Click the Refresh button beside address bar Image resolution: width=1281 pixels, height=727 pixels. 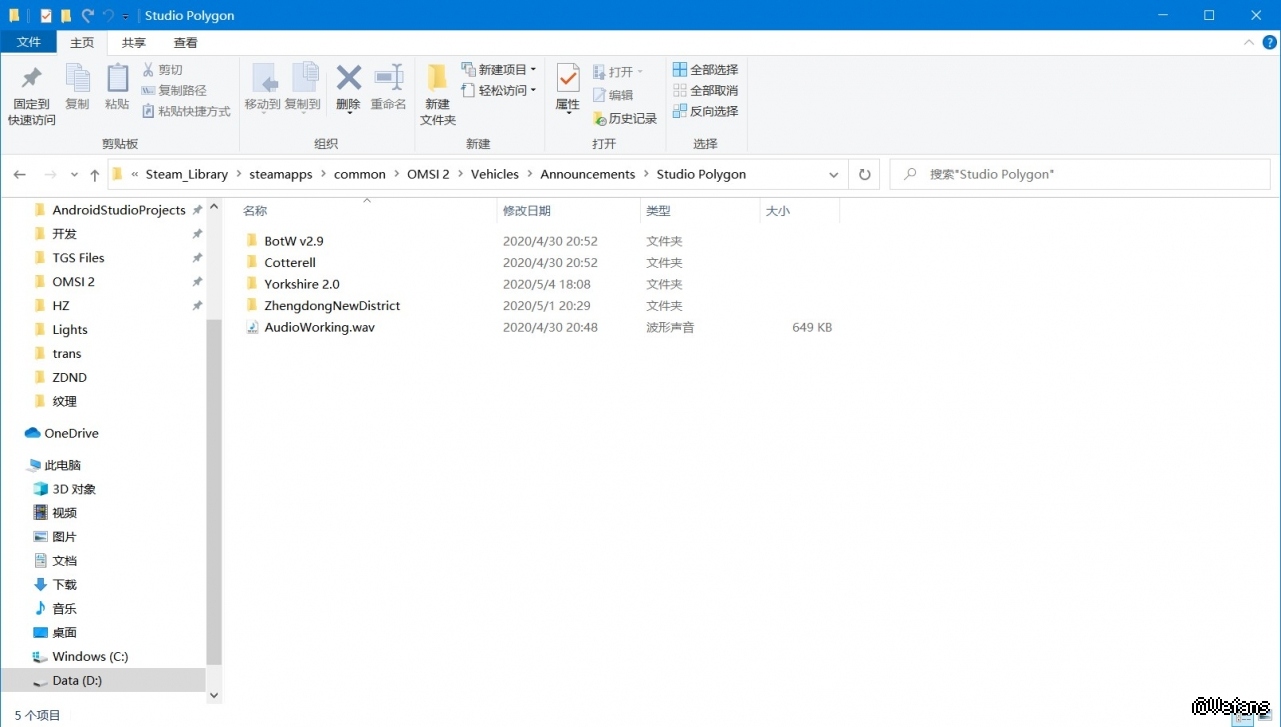pos(865,174)
